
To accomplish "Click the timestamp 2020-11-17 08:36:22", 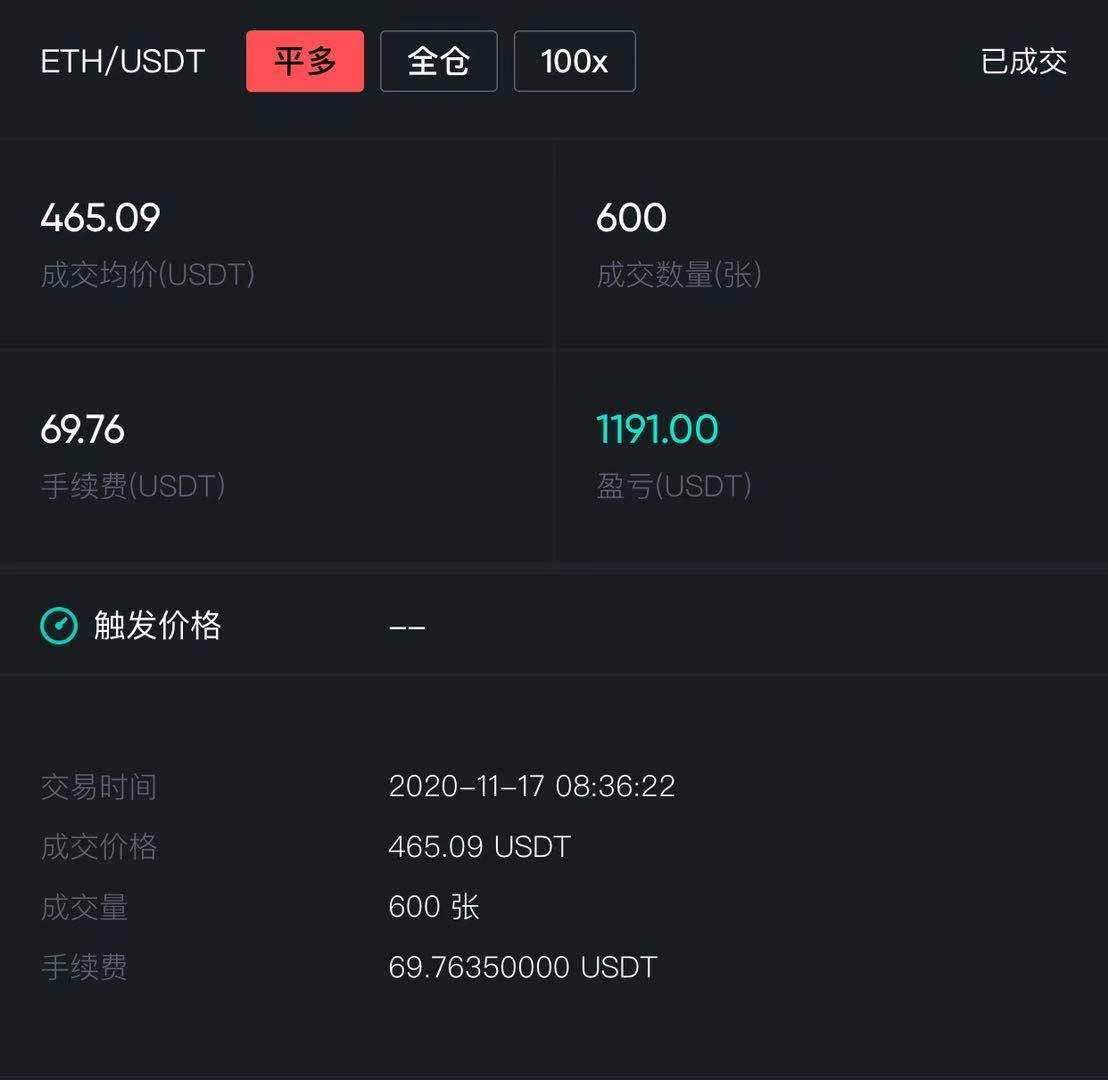I will (532, 787).
